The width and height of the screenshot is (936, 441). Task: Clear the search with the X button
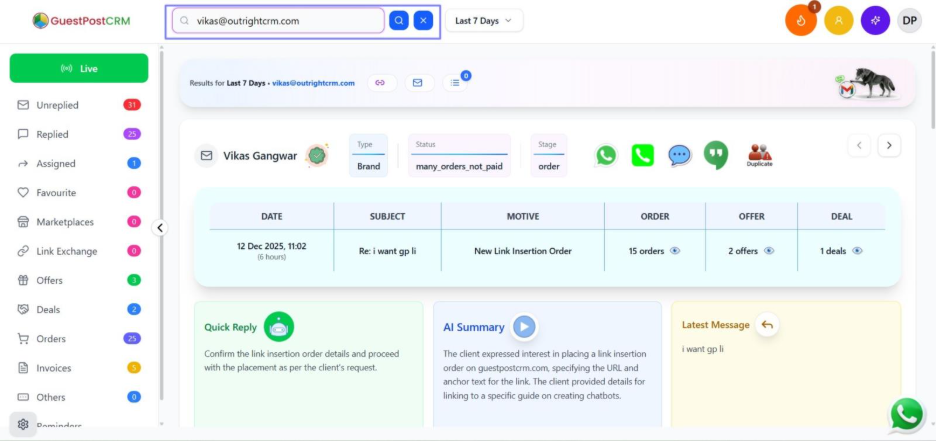[x=424, y=20]
